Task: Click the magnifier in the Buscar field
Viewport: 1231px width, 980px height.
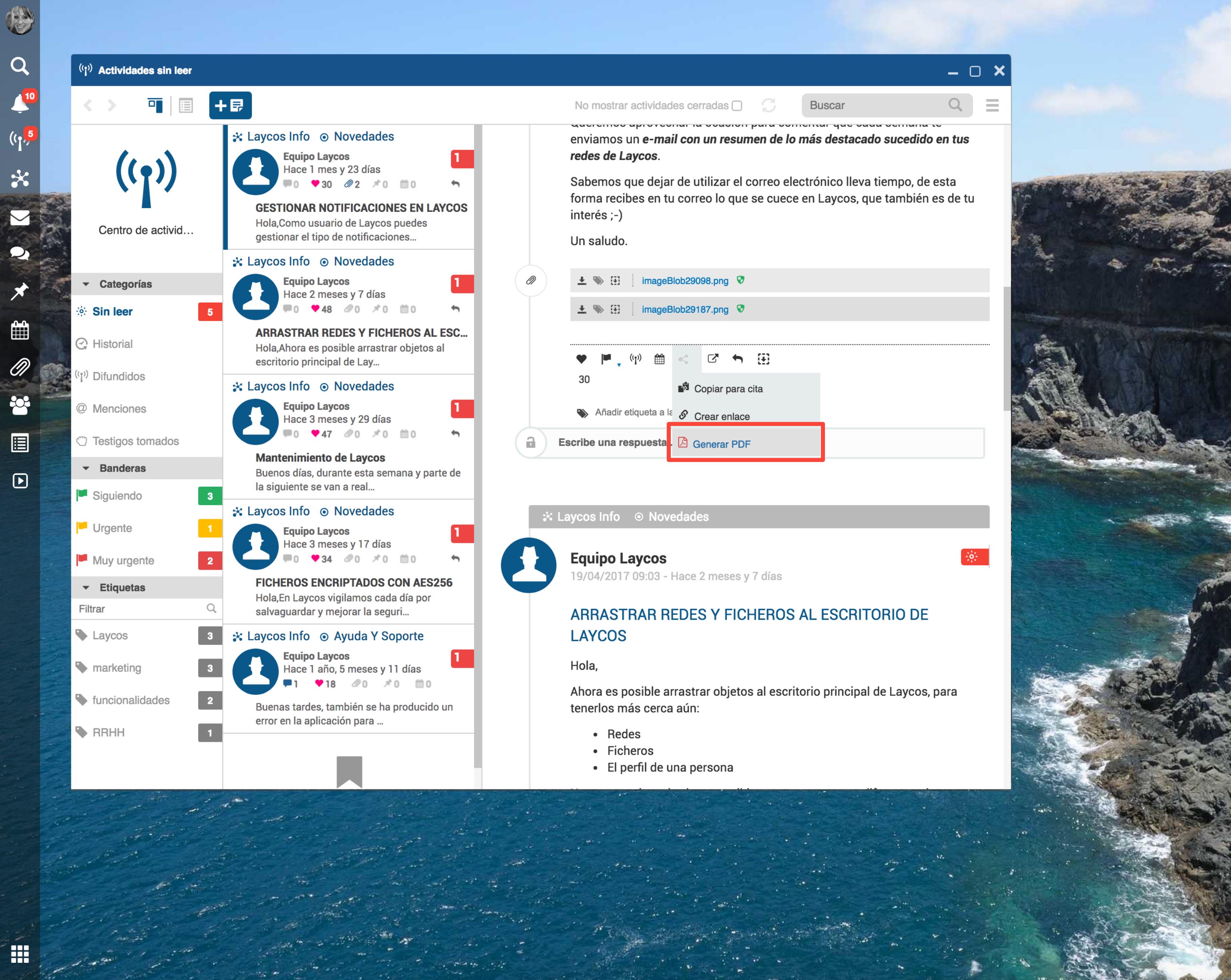Action: click(x=955, y=105)
